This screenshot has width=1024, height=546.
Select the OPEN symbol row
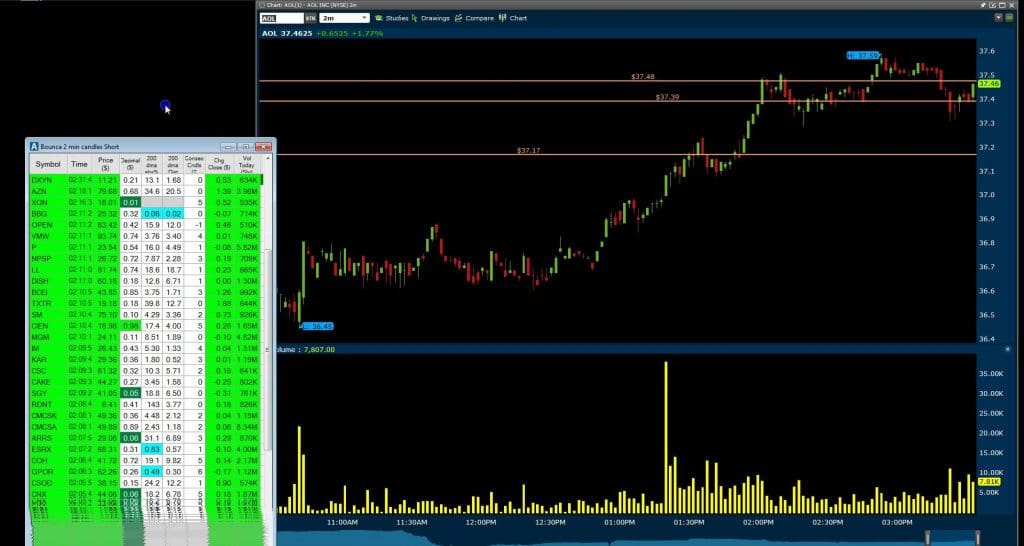[146, 225]
